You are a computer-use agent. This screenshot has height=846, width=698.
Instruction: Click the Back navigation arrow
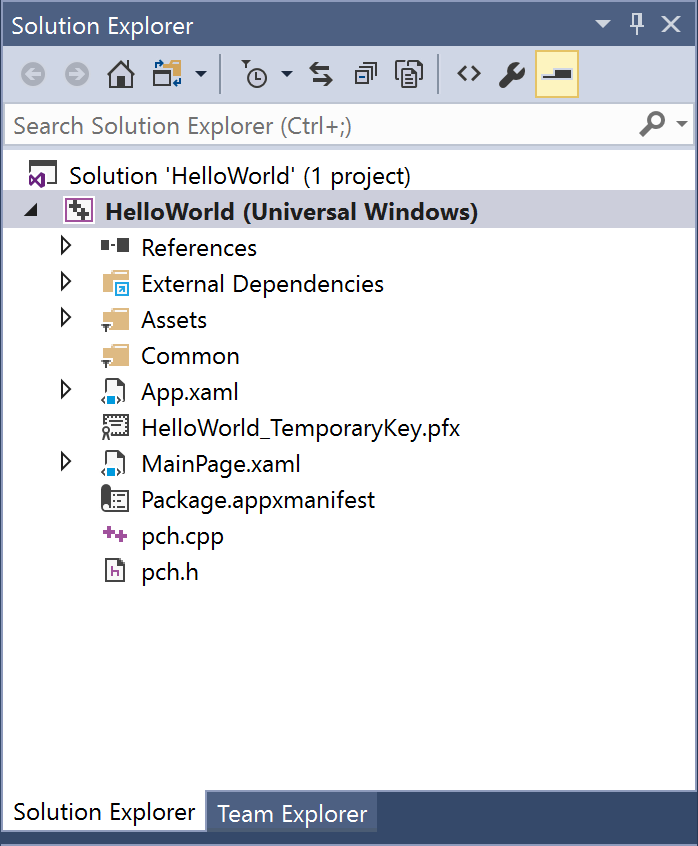click(x=33, y=74)
